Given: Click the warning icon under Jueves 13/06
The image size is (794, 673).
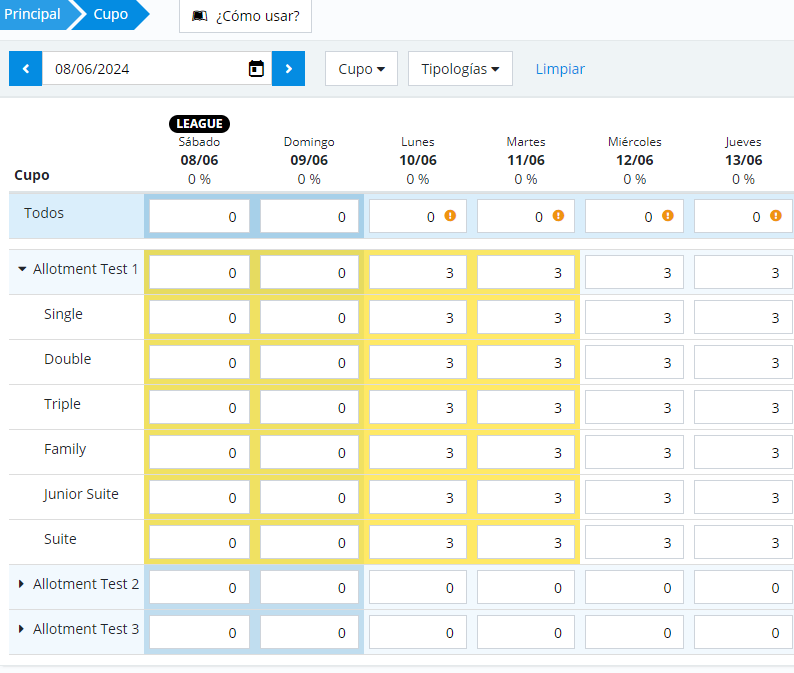Looking at the screenshot, I should [775, 216].
